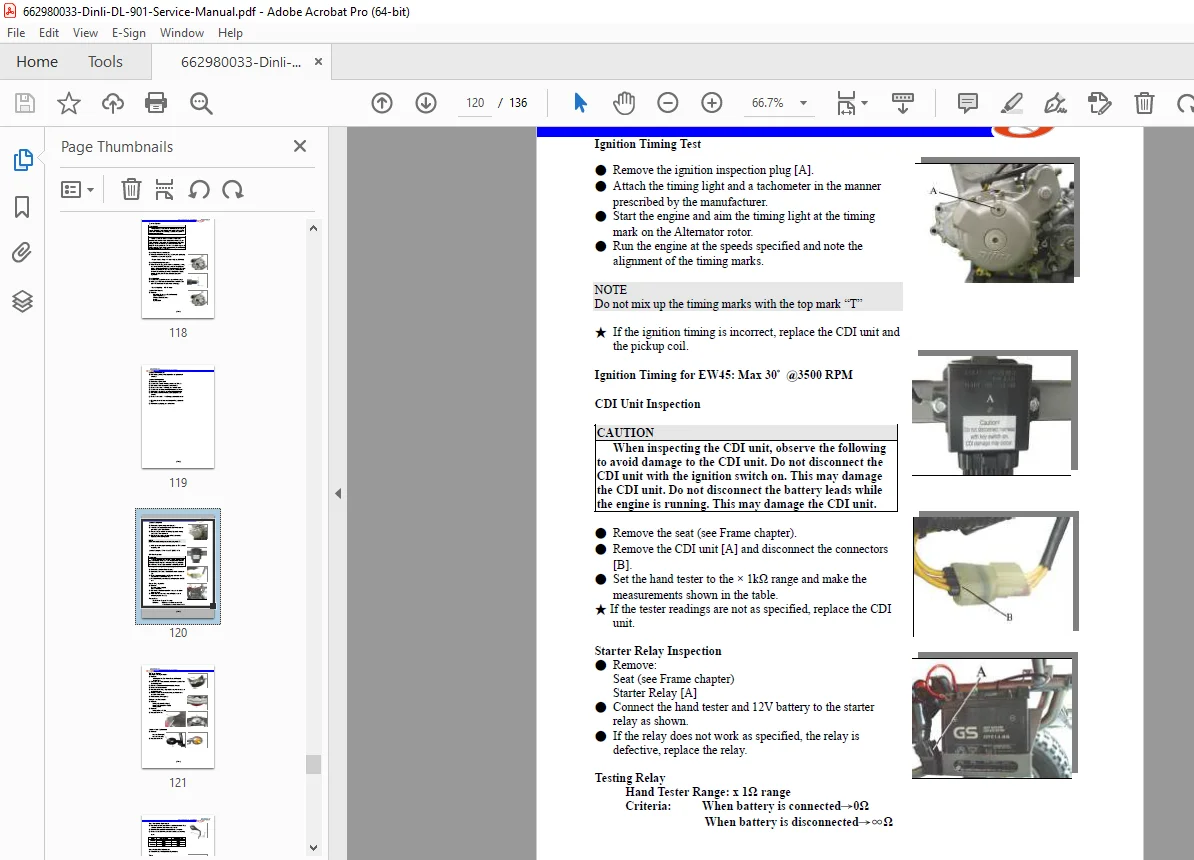Image resolution: width=1194 pixels, height=860 pixels.
Task: Switch to the Home tab
Action: click(x=37, y=62)
